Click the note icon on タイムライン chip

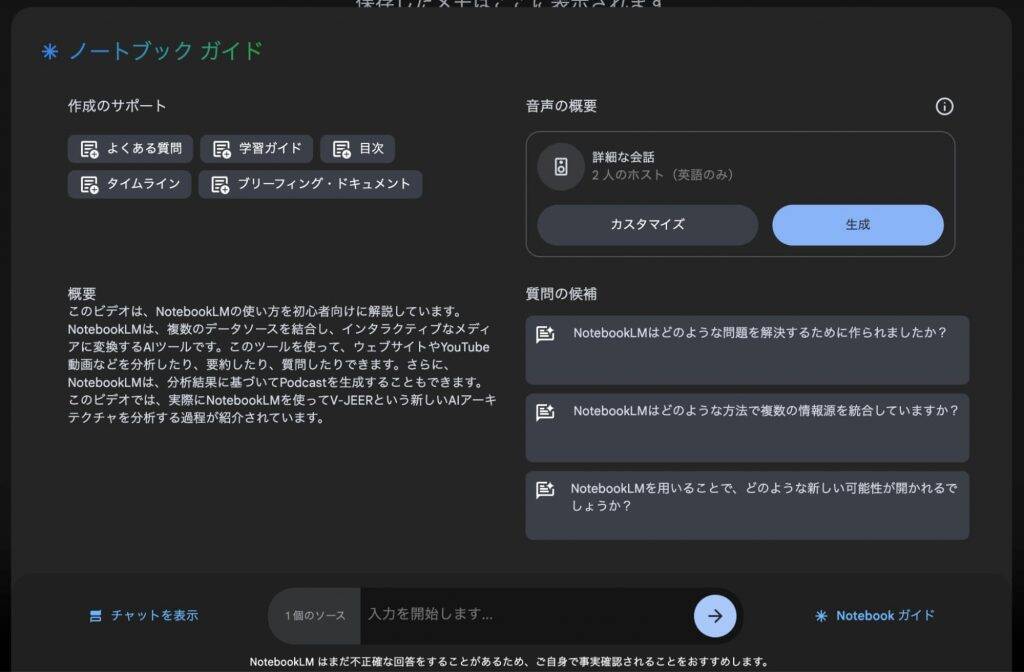click(89, 184)
